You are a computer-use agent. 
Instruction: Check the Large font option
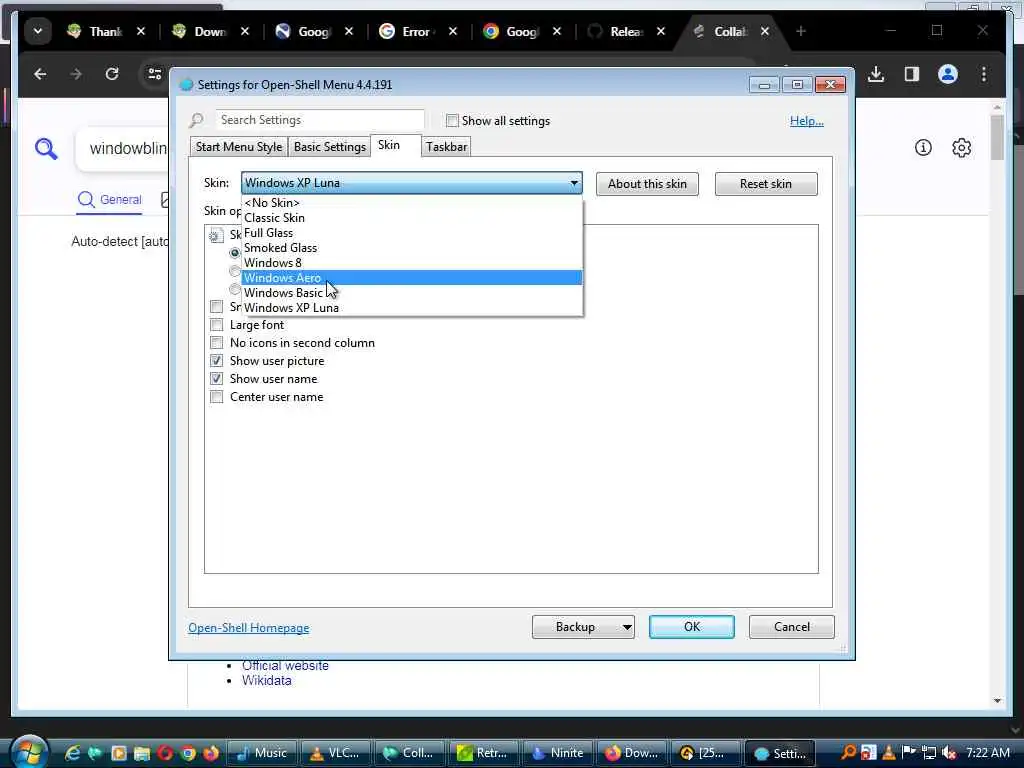pyautogui.click(x=217, y=325)
